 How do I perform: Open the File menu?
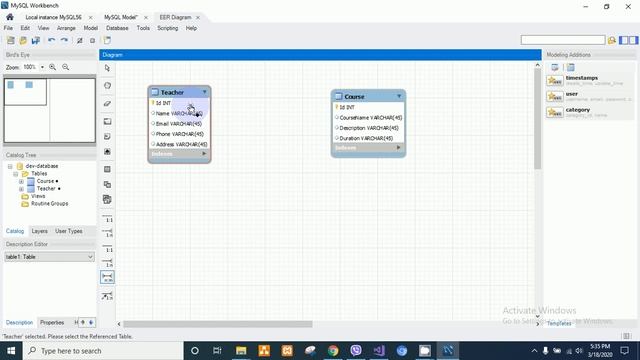coord(8,28)
